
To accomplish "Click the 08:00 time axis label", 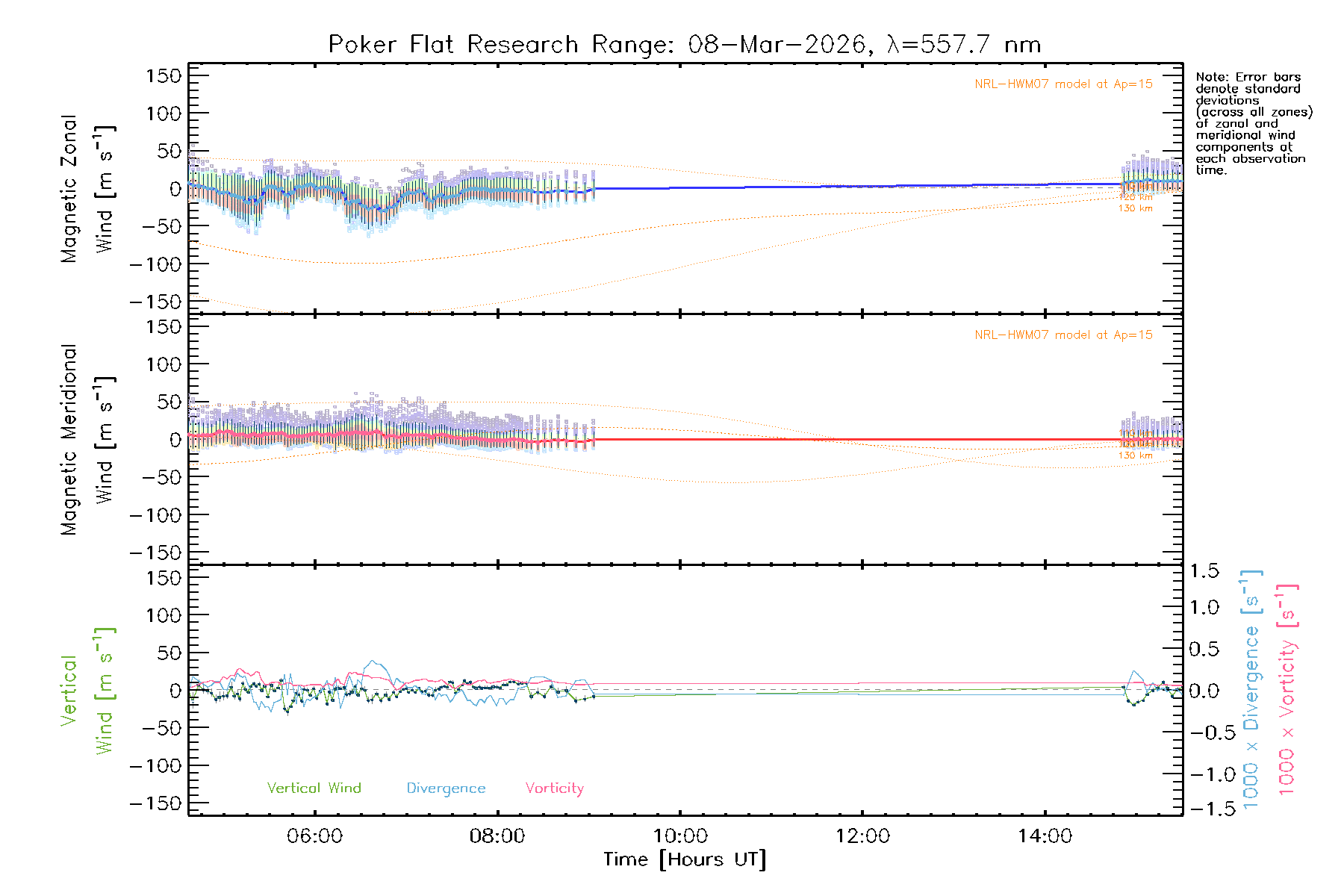I will 497,836.
